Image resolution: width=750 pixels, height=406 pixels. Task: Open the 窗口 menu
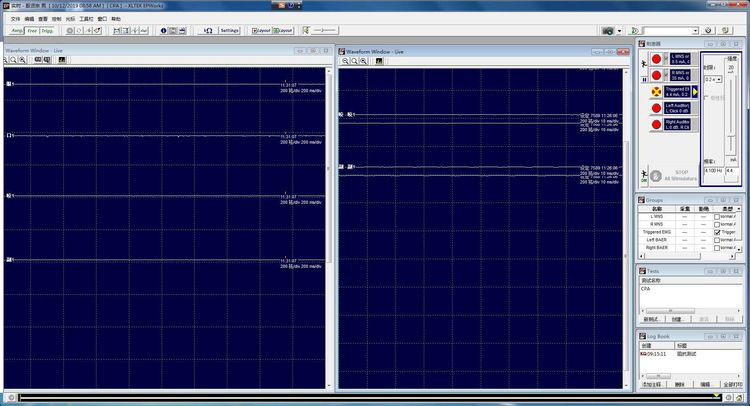pos(102,19)
